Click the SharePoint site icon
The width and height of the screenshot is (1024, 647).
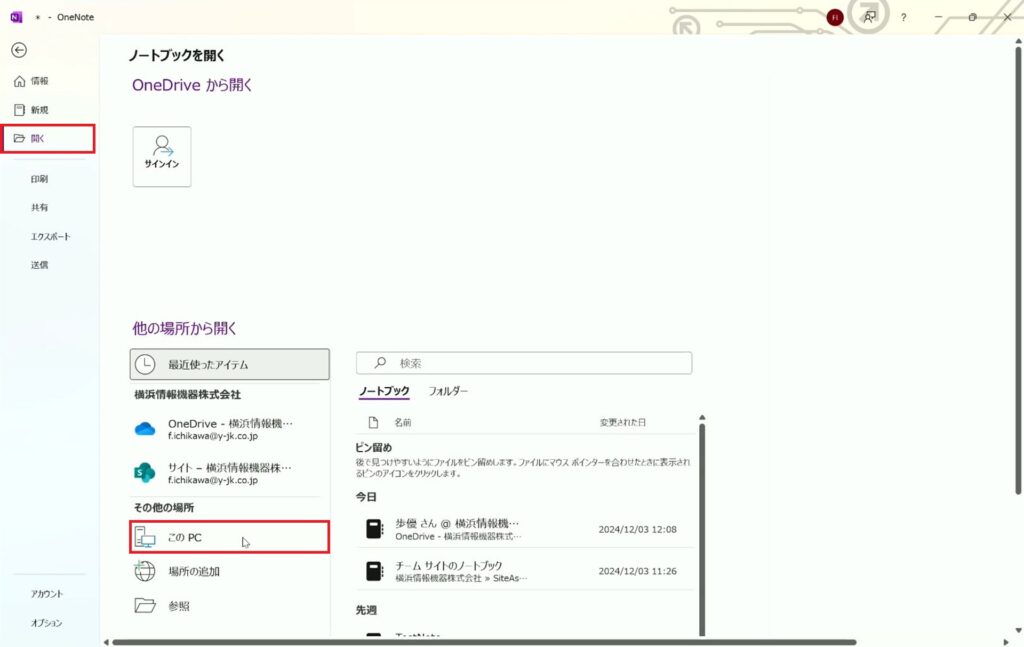(144, 473)
